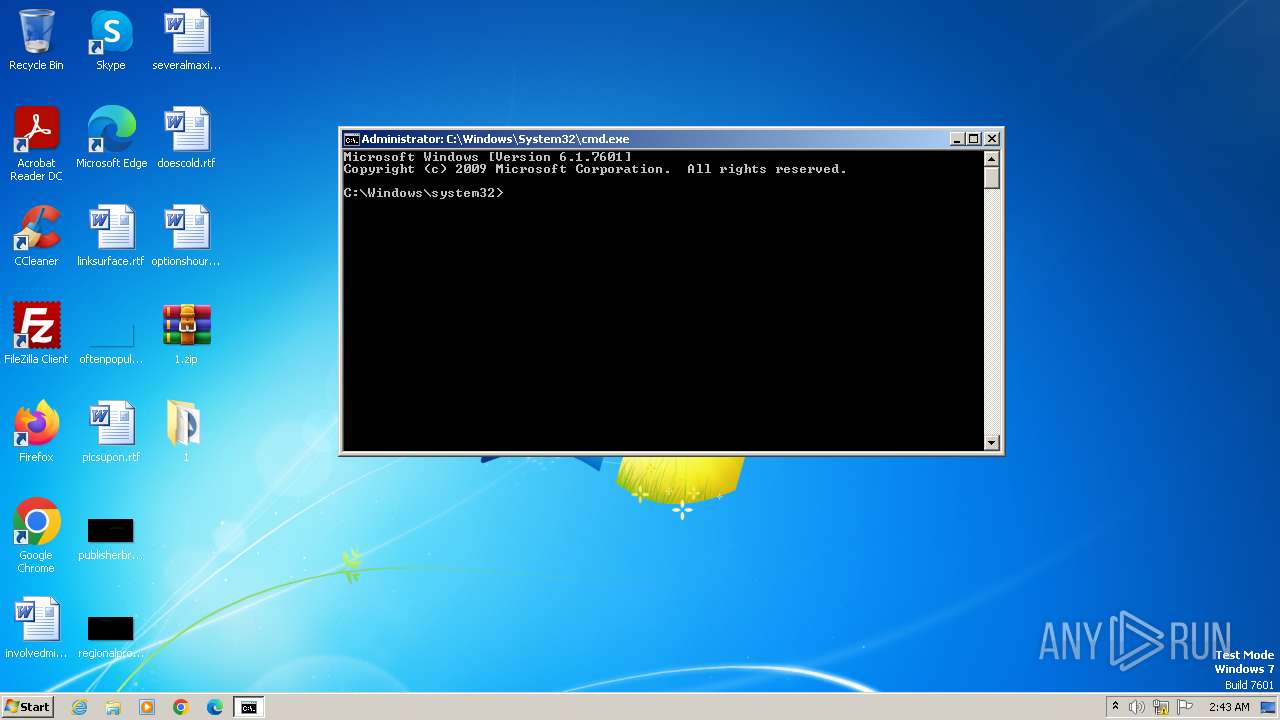The width and height of the screenshot is (1280, 720).
Task: Maximize the command prompt window
Action: click(973, 139)
